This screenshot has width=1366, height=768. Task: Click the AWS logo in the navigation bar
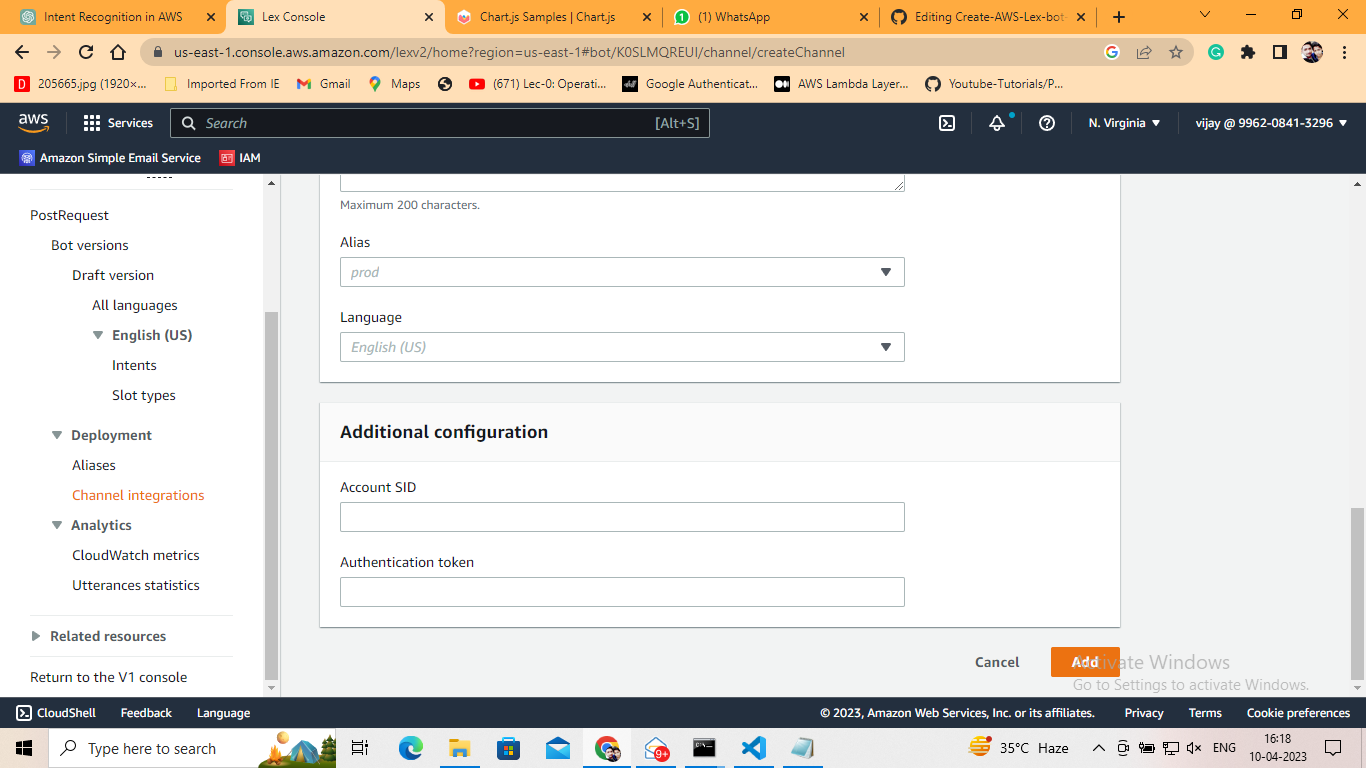pyautogui.click(x=33, y=122)
